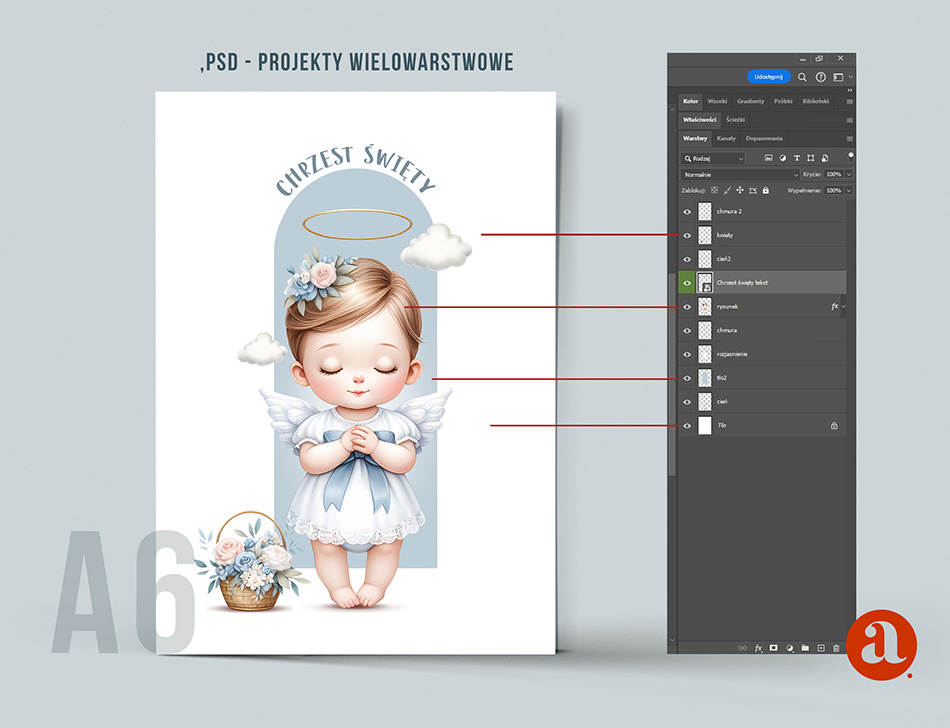The height and width of the screenshot is (728, 950).
Task: Open the Biblioteki tab
Action: 815,101
